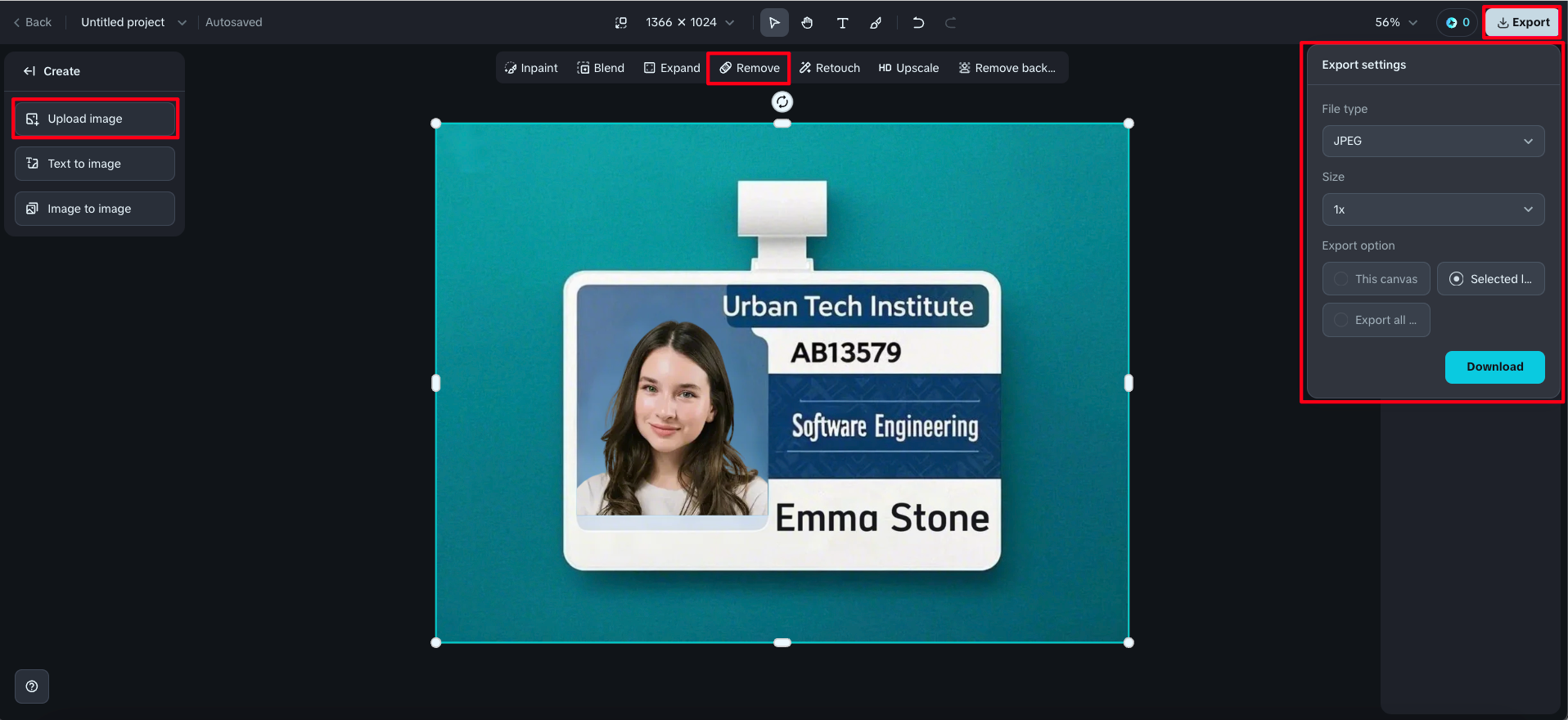The image size is (1568, 720).
Task: Select the Expand tool
Action: point(672,68)
